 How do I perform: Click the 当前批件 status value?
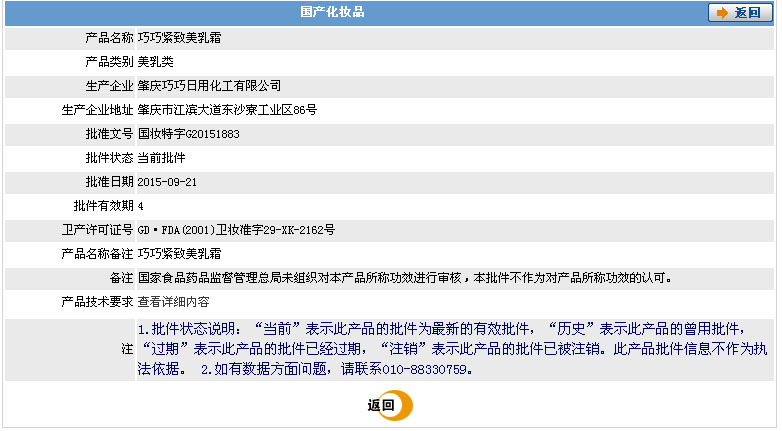coord(161,157)
